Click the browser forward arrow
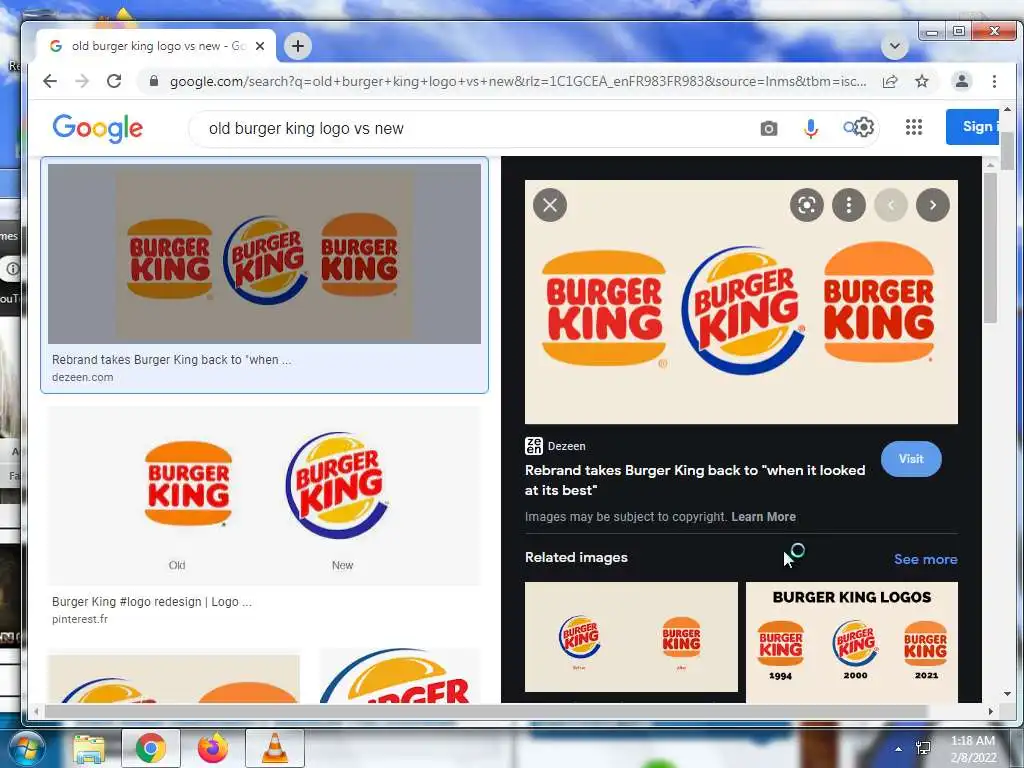The width and height of the screenshot is (1024, 768). tap(82, 81)
